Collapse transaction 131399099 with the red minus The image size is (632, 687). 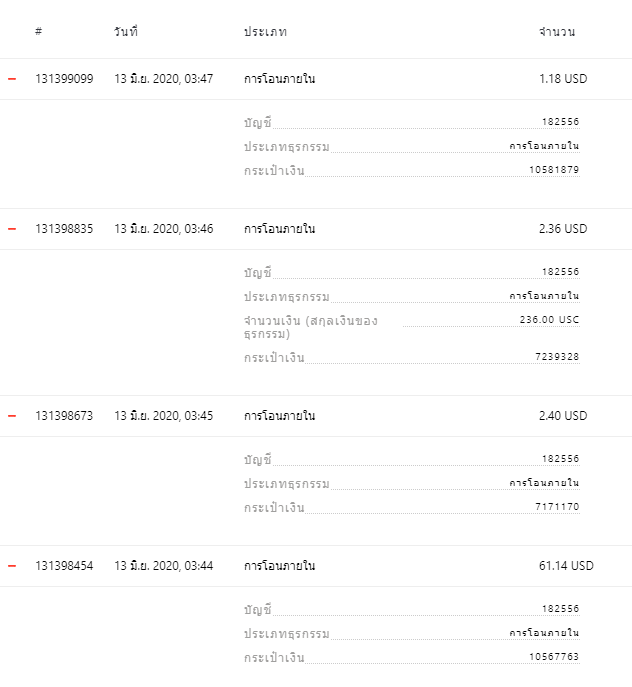click(12, 79)
